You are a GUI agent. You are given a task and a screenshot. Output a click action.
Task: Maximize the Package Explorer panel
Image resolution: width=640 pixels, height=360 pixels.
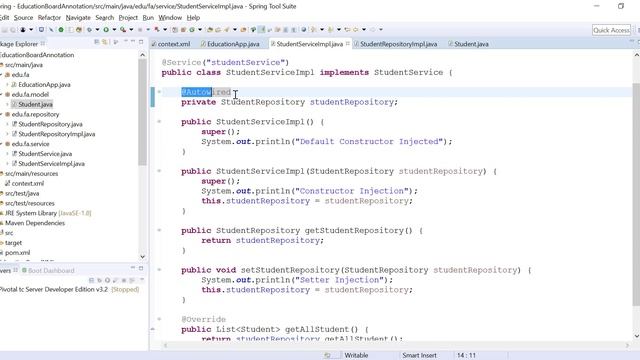(x=141, y=42)
